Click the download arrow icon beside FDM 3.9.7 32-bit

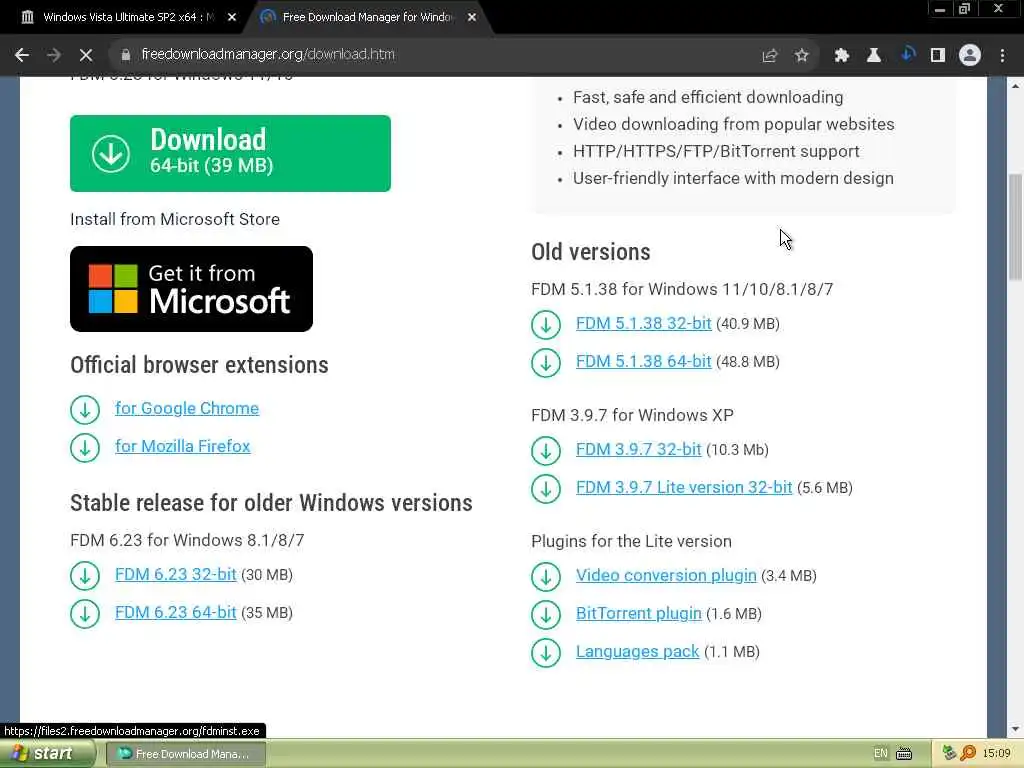(x=546, y=451)
